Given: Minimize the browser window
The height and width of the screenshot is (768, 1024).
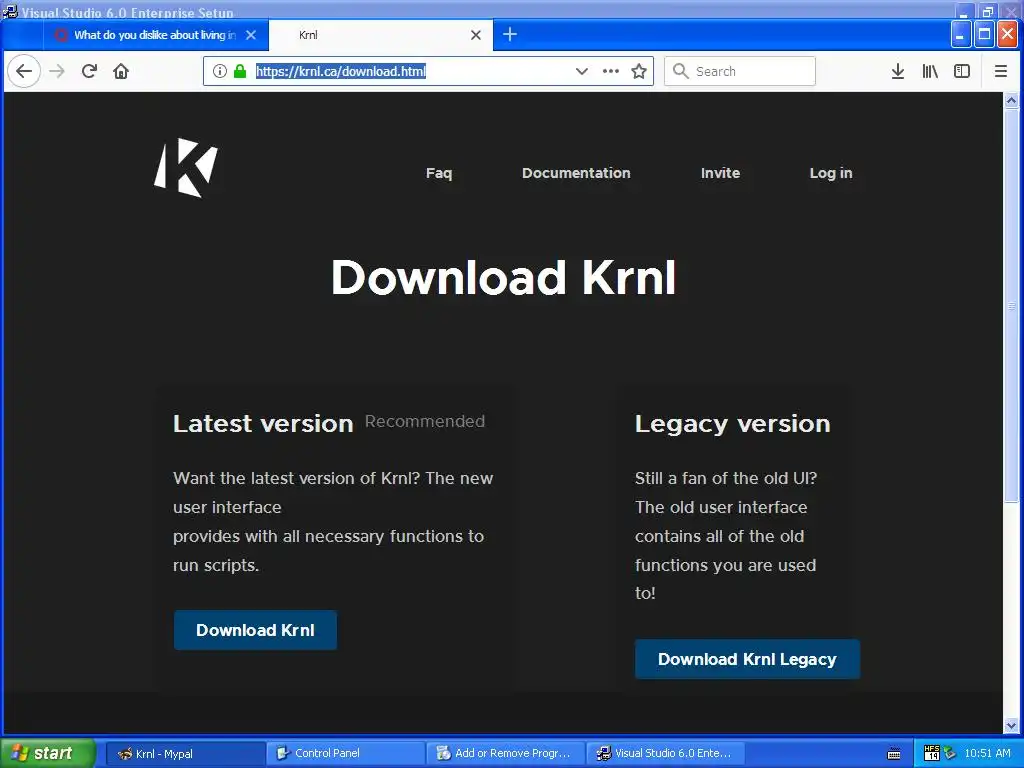Looking at the screenshot, I should click(x=961, y=35).
